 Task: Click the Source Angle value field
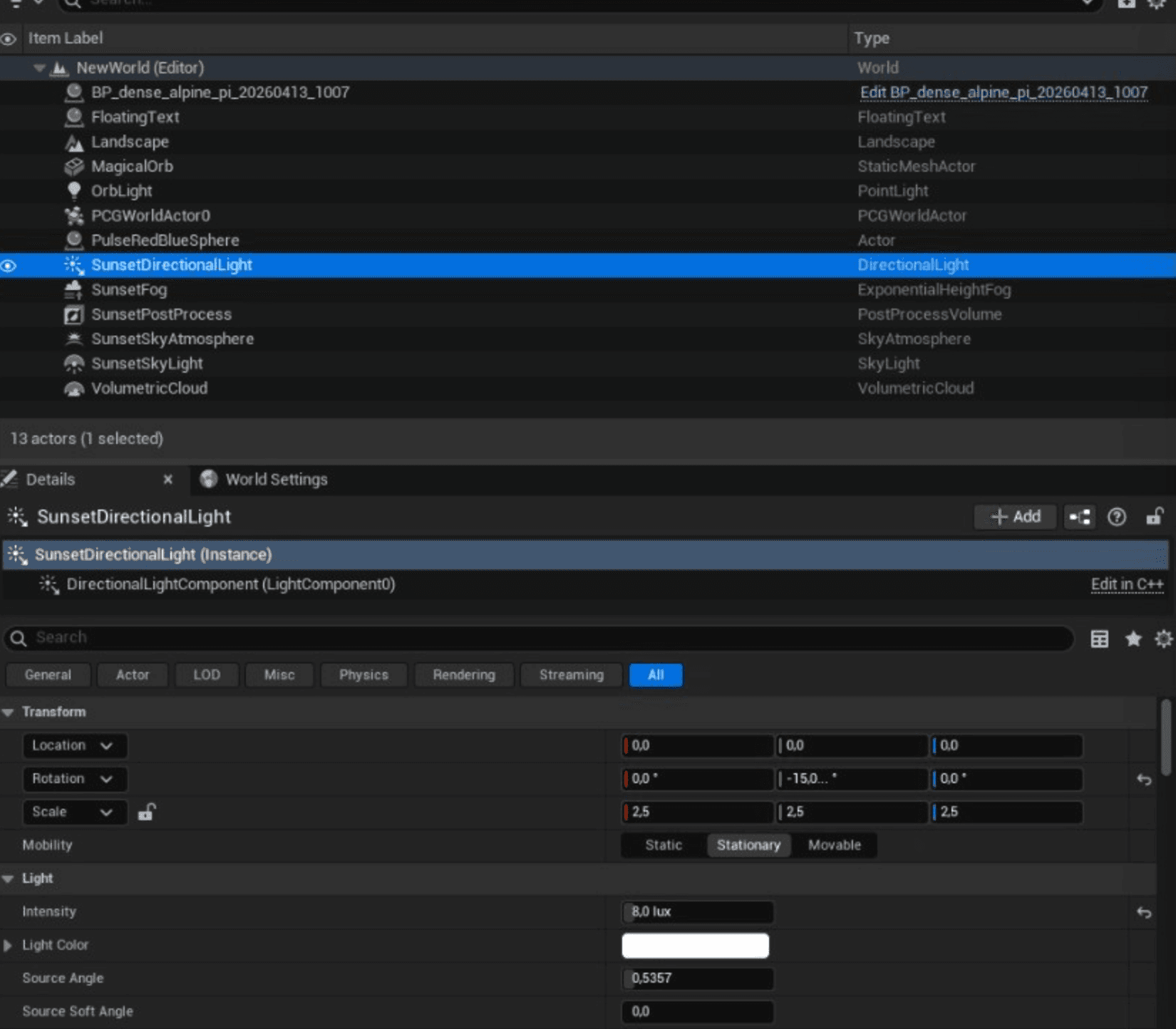(698, 978)
